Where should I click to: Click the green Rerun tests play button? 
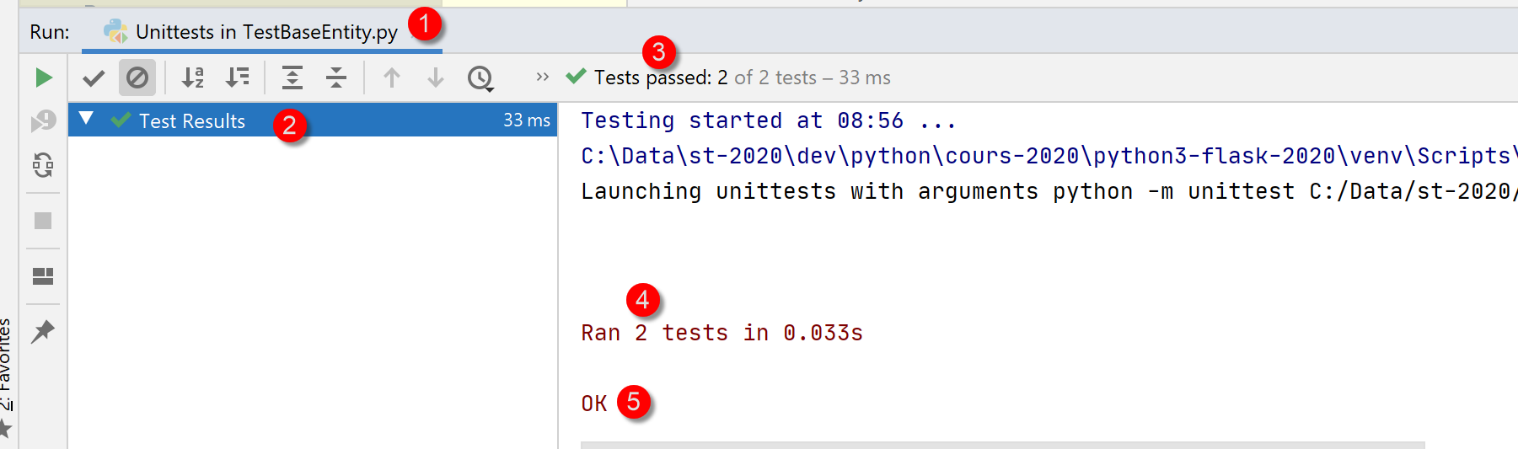click(x=43, y=77)
